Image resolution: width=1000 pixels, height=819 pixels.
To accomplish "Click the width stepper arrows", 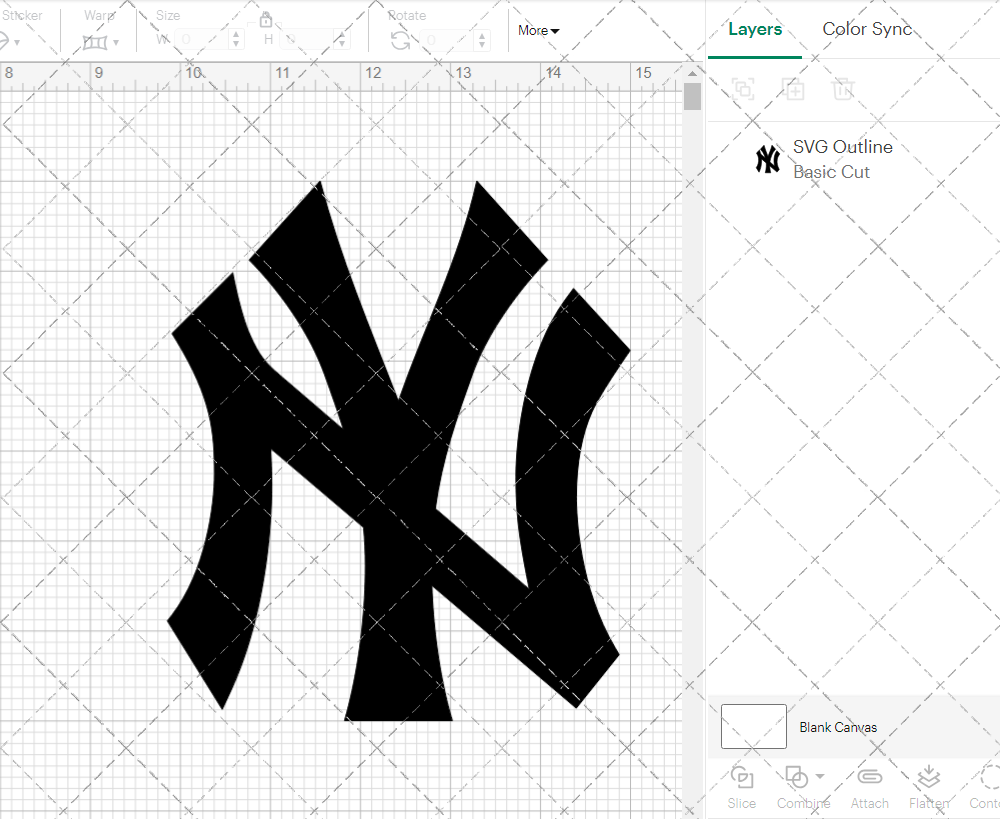I will coord(237,40).
